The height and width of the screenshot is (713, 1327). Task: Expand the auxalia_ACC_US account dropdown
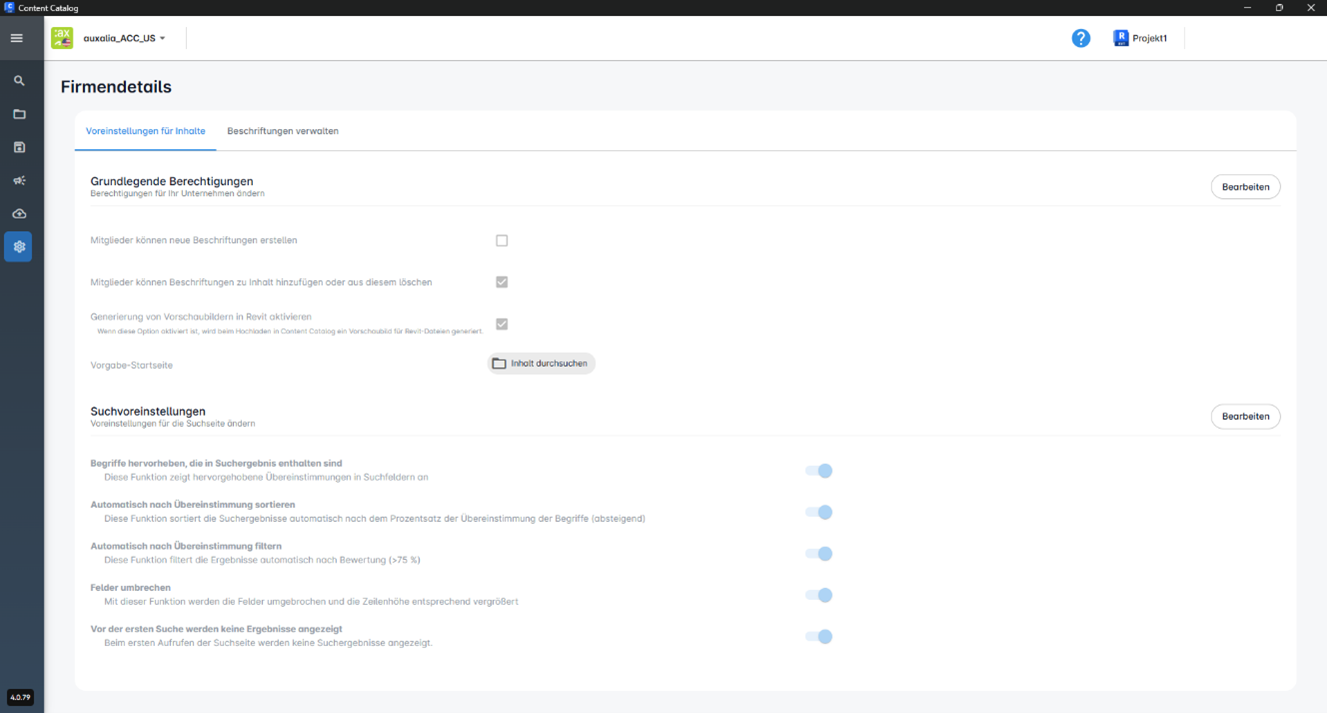click(x=125, y=38)
